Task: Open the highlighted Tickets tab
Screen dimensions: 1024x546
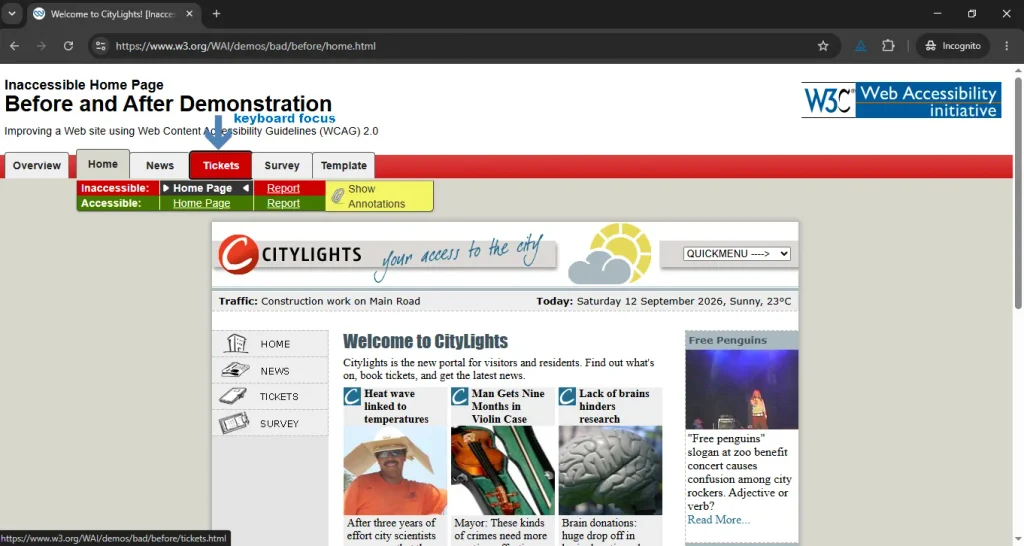Action: (x=221, y=165)
